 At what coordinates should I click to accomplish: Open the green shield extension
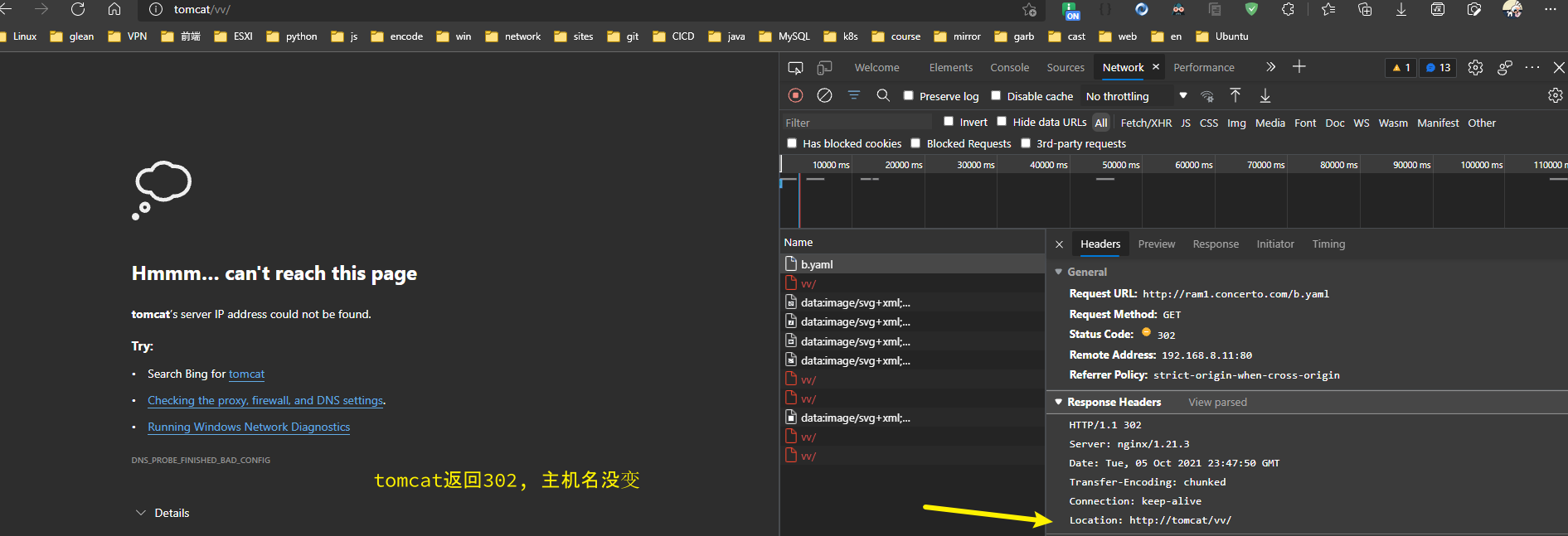1251,9
